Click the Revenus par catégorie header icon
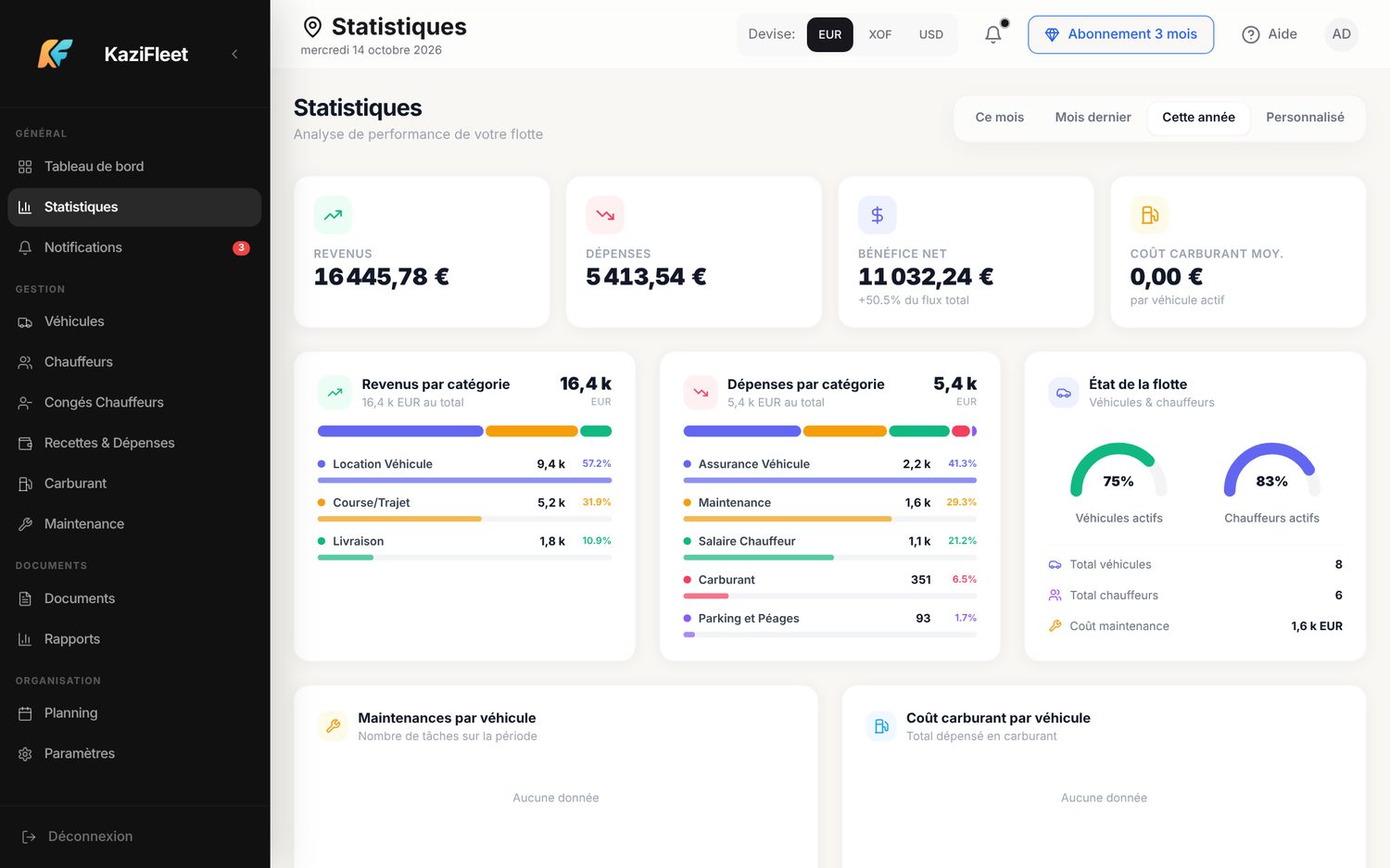The image size is (1390, 868). 335,392
